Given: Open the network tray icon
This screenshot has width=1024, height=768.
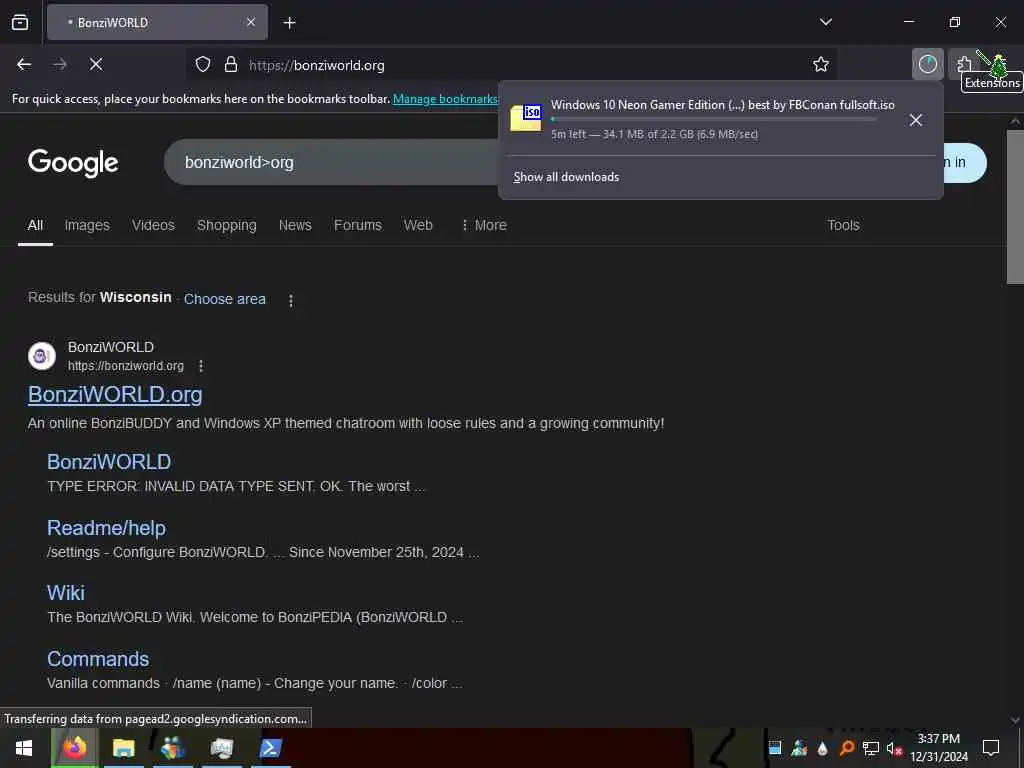Looking at the screenshot, I should coord(871,748).
